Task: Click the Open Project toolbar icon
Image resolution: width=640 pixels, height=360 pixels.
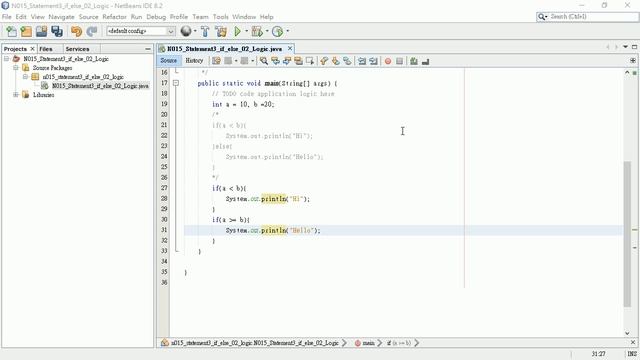Action: 41,31
